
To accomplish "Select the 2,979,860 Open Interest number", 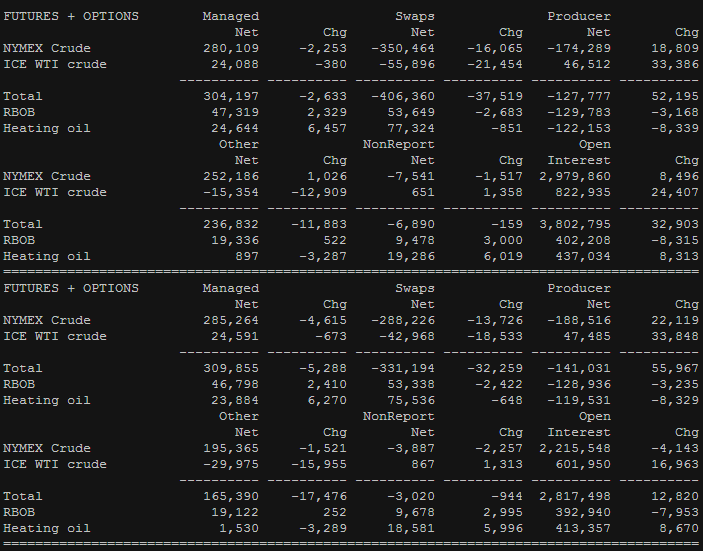I will (x=575, y=176).
